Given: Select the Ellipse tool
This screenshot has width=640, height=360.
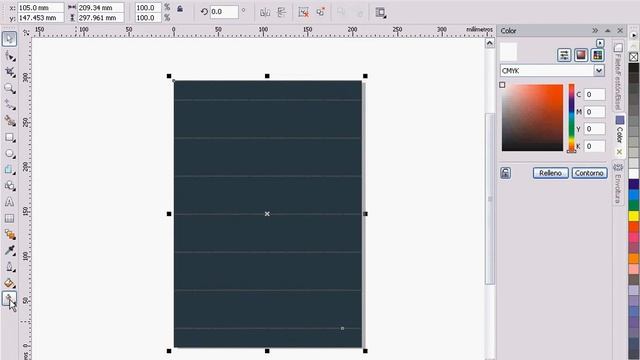Looking at the screenshot, I should point(10,154).
